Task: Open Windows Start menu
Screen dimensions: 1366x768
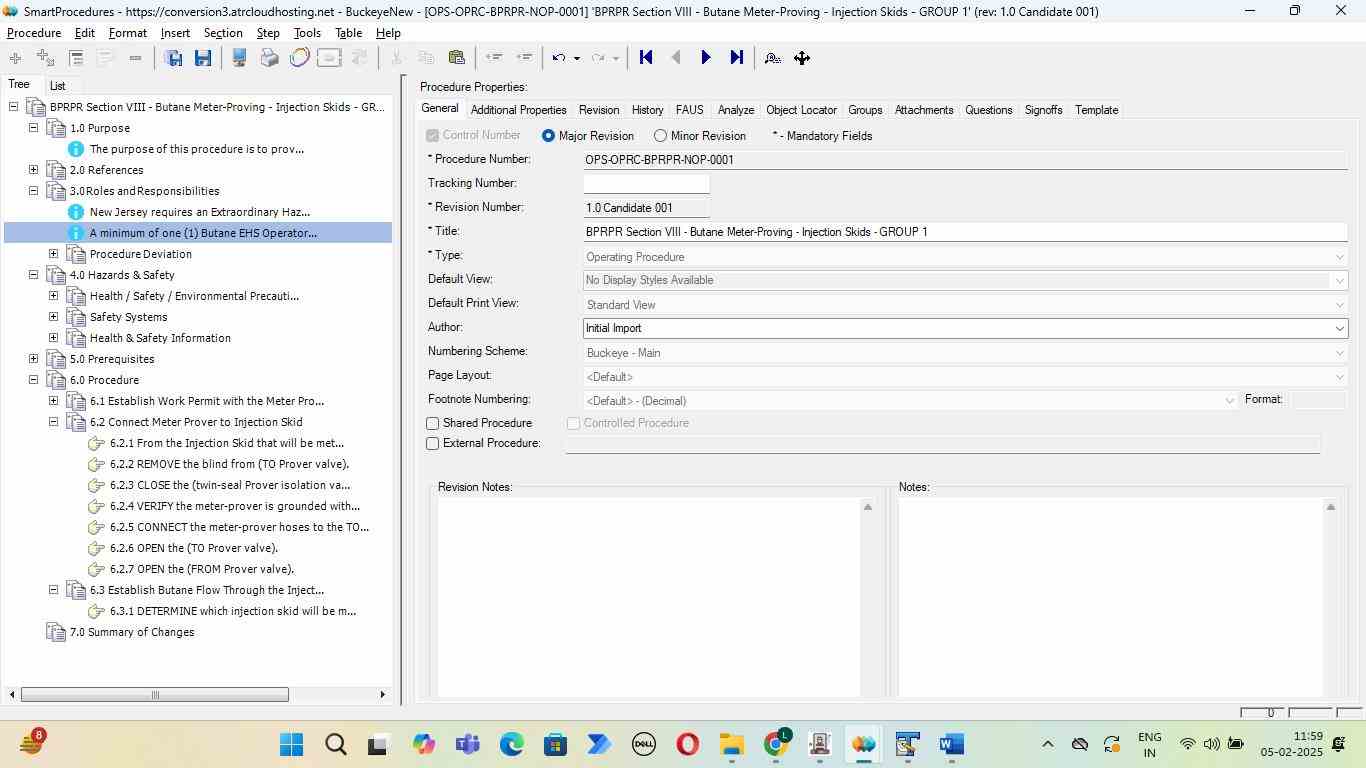Action: click(292, 745)
